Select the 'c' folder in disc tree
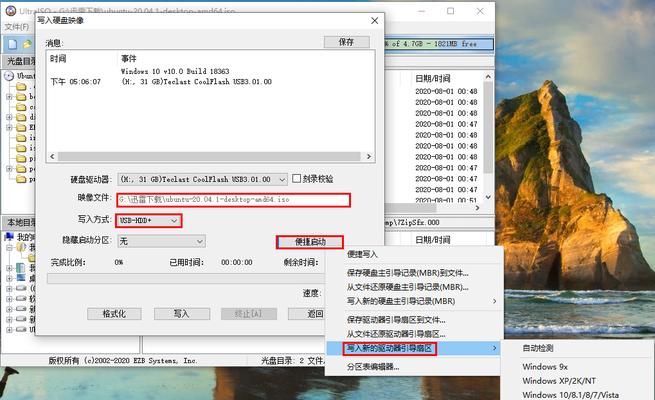Screen dimensions: 655x400 pyautogui.click(x=20, y=107)
